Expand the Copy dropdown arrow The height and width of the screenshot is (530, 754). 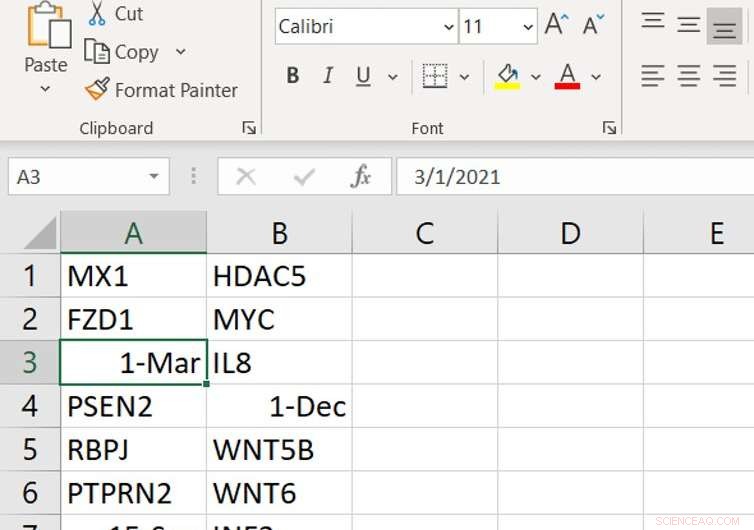(x=181, y=51)
